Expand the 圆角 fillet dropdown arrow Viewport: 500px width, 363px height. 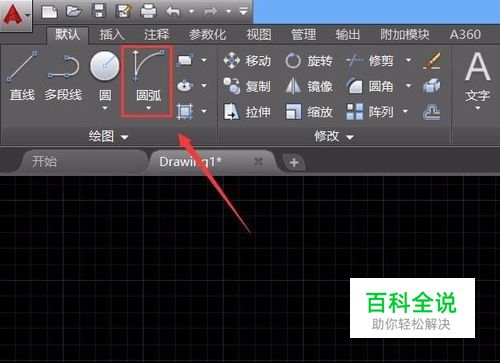point(408,86)
